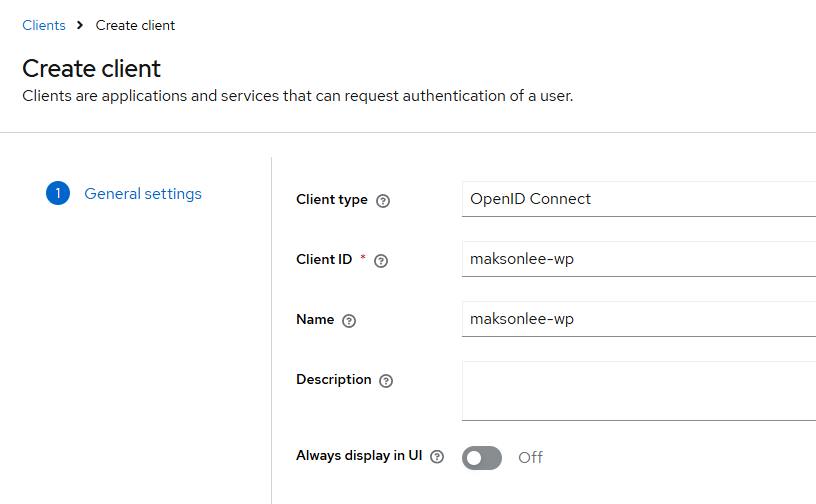Click the Off label next to the switch
This screenshot has height=504, width=816.
(530, 457)
